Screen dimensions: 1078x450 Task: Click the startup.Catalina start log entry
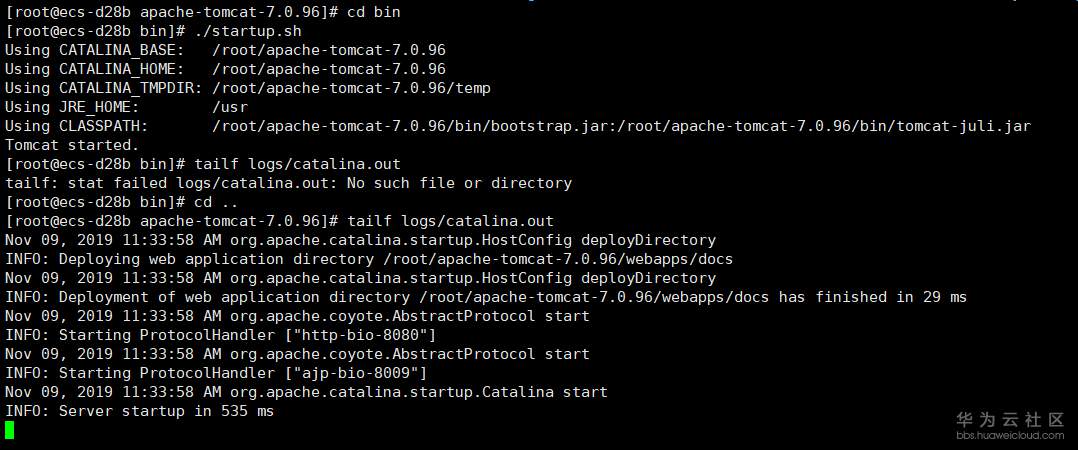[419, 392]
